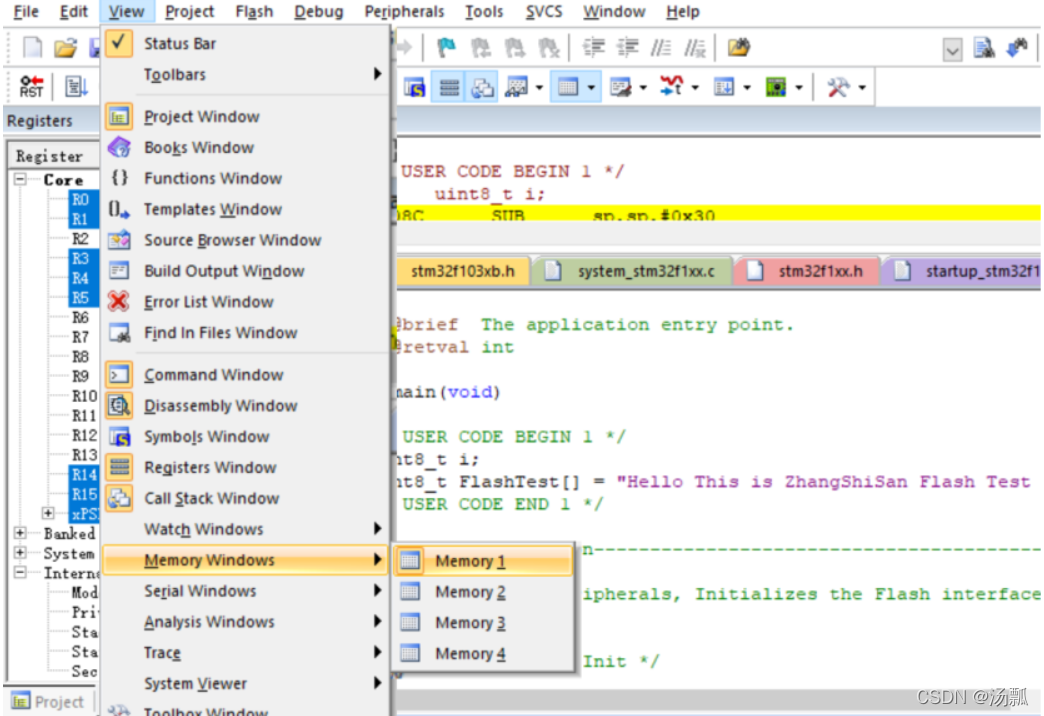Click the Registers Window toolbar icon
This screenshot has height=716, width=1044.
click(449, 87)
